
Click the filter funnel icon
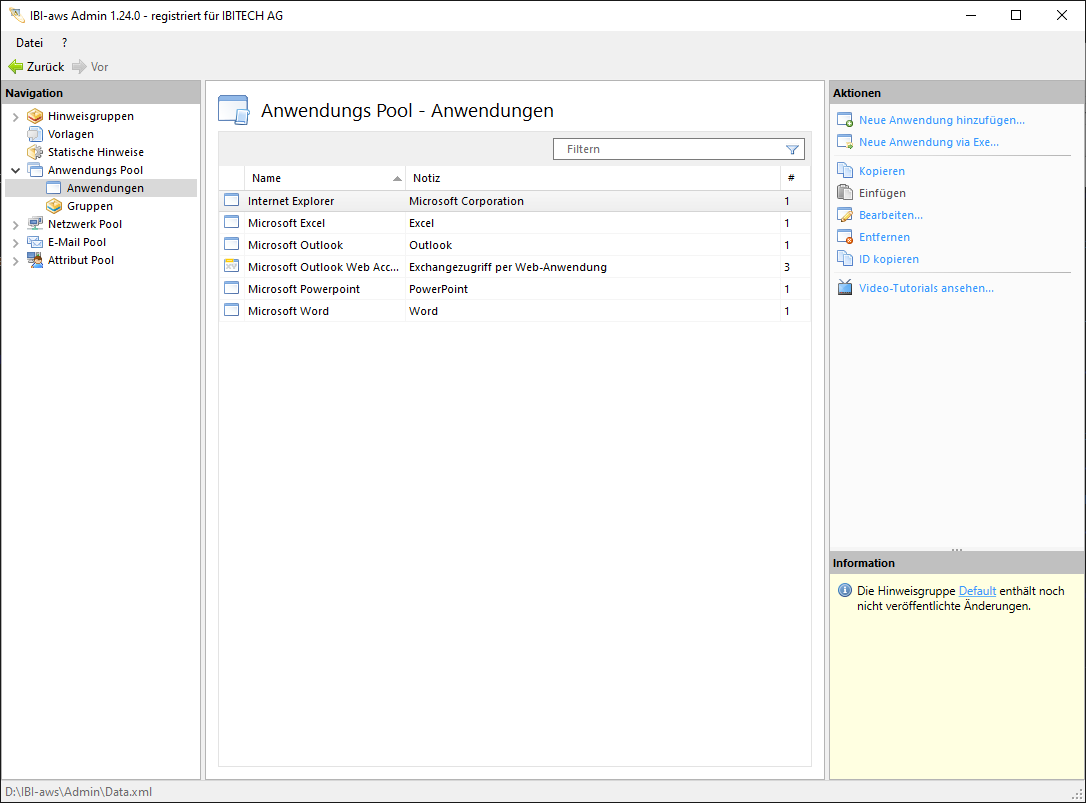point(792,149)
